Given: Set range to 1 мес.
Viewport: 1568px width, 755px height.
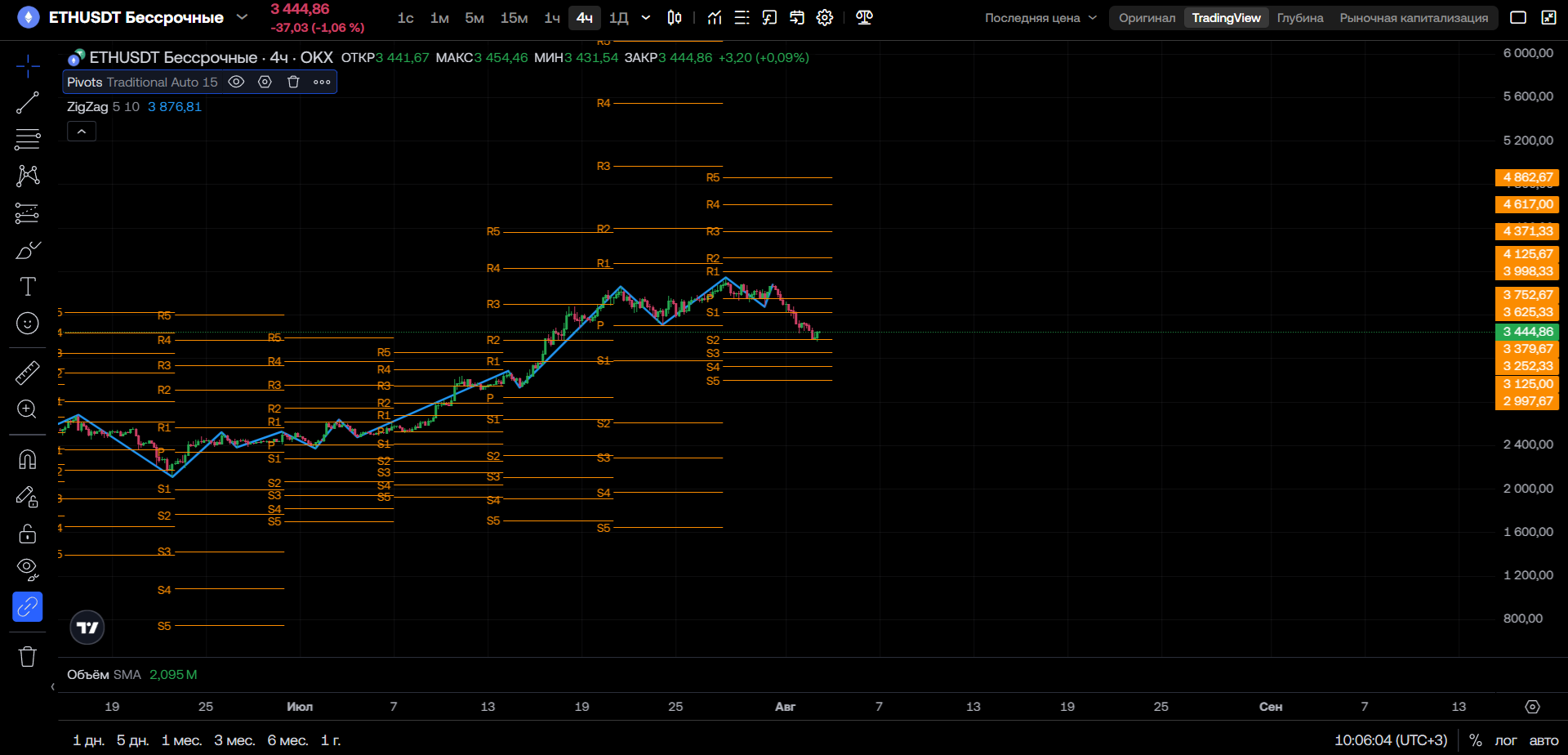Looking at the screenshot, I should coord(181,740).
